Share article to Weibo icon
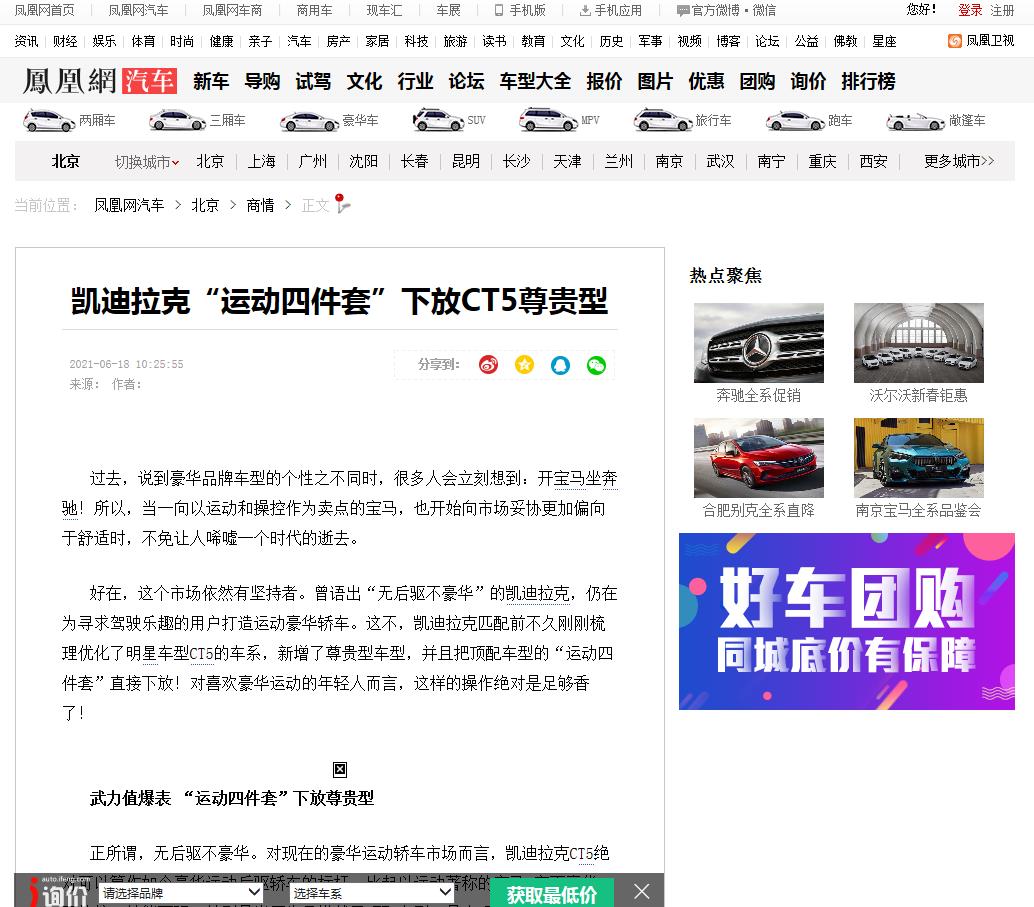Screen dimensions: 1034x907 pos(488,365)
